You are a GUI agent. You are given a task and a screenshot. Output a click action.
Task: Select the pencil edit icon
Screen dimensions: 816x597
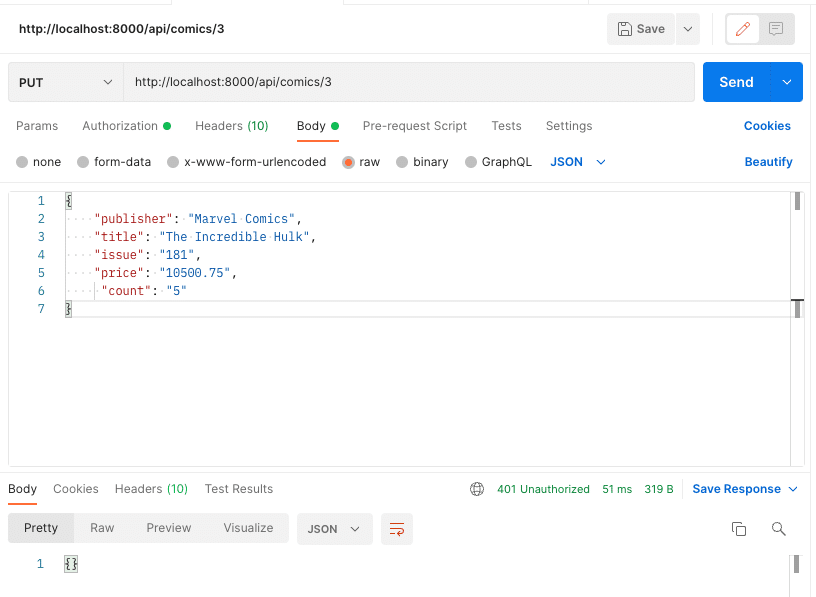(x=743, y=29)
